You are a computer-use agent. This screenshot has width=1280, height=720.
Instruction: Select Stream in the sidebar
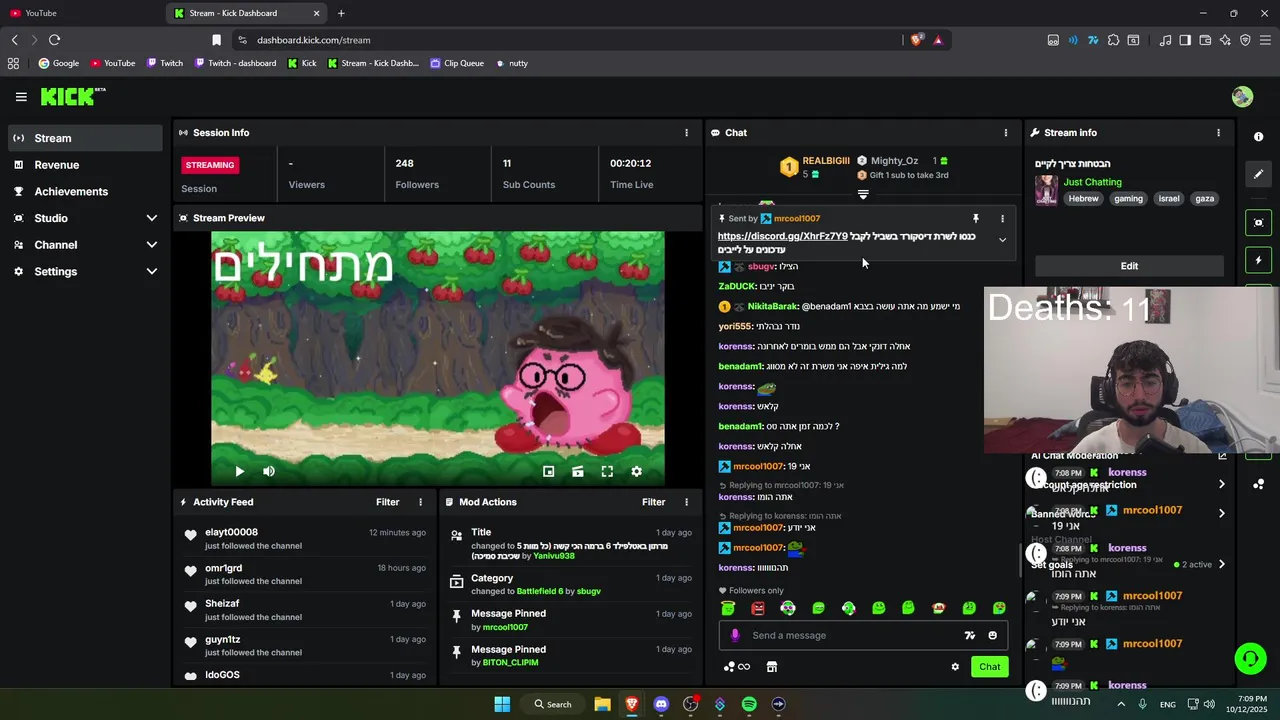(x=85, y=138)
